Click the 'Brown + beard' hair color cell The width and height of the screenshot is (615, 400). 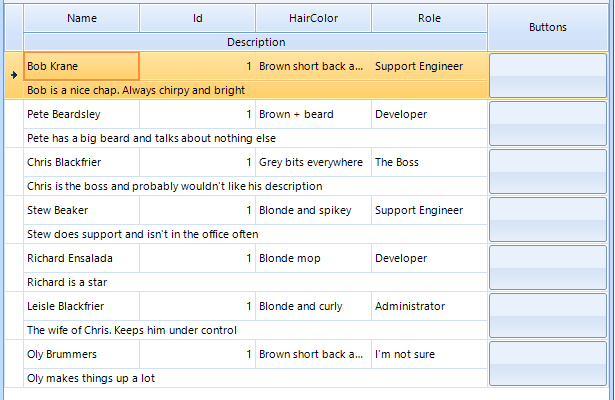[313, 114]
